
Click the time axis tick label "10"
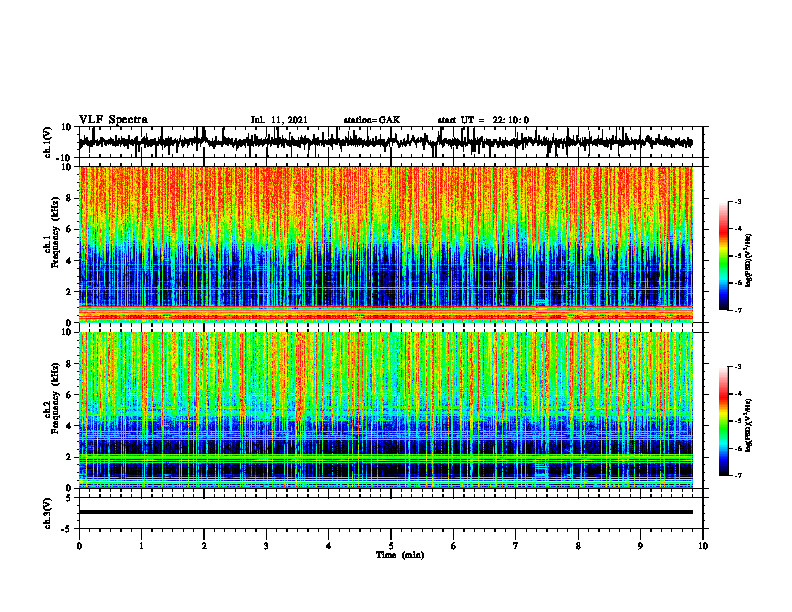tap(703, 546)
